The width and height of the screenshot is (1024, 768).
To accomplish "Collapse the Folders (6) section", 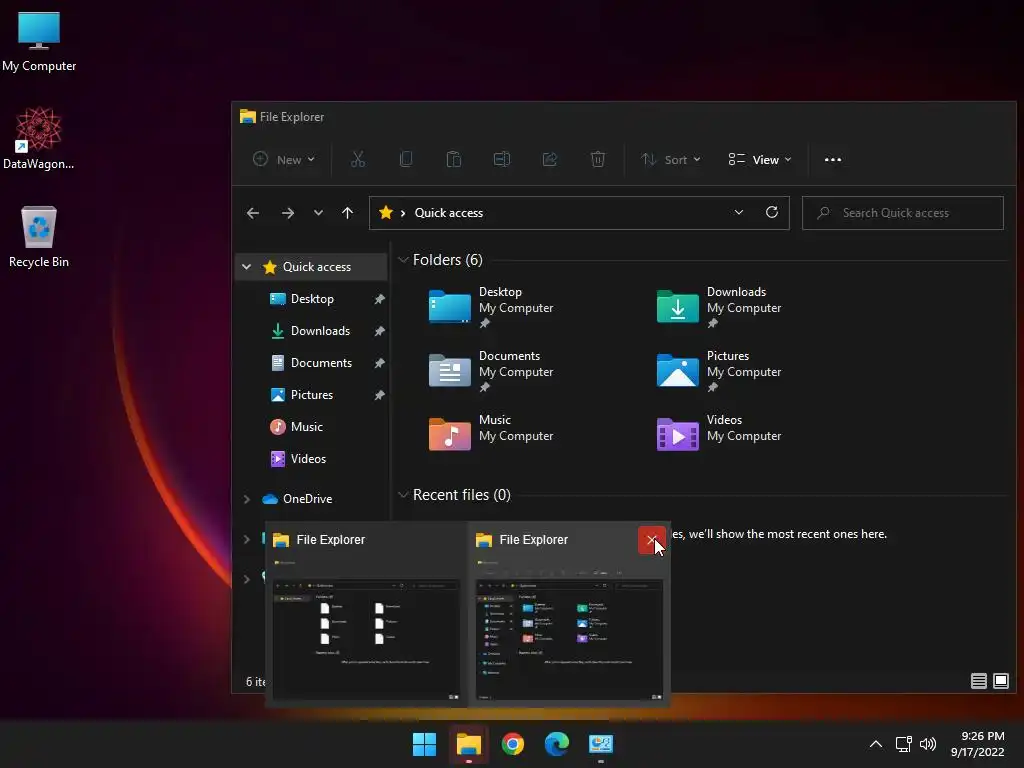I will 403,260.
